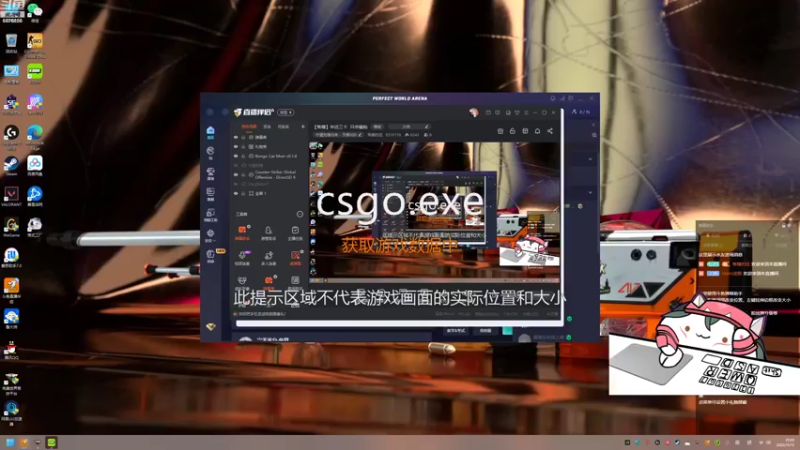Open the Microsoft Edge desktop shortcut
The height and width of the screenshot is (450, 800).
35,136
